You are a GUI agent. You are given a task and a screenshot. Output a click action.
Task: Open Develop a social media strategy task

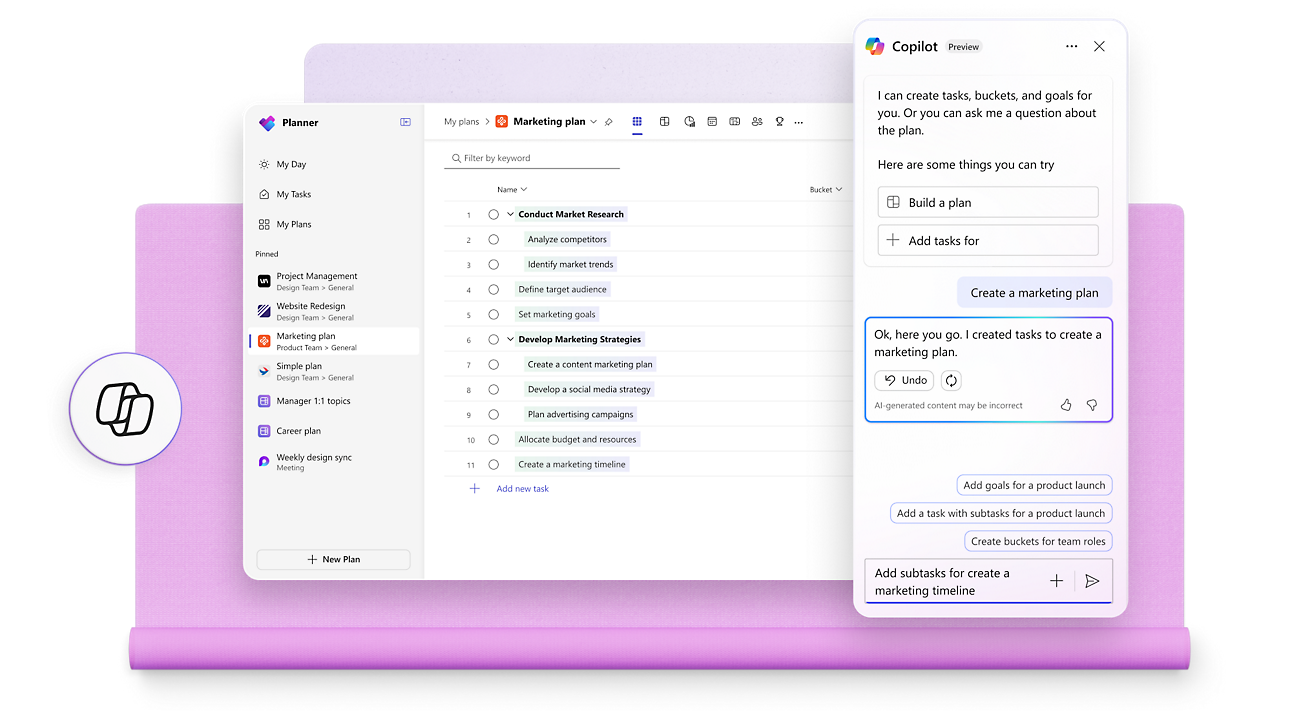click(x=589, y=389)
